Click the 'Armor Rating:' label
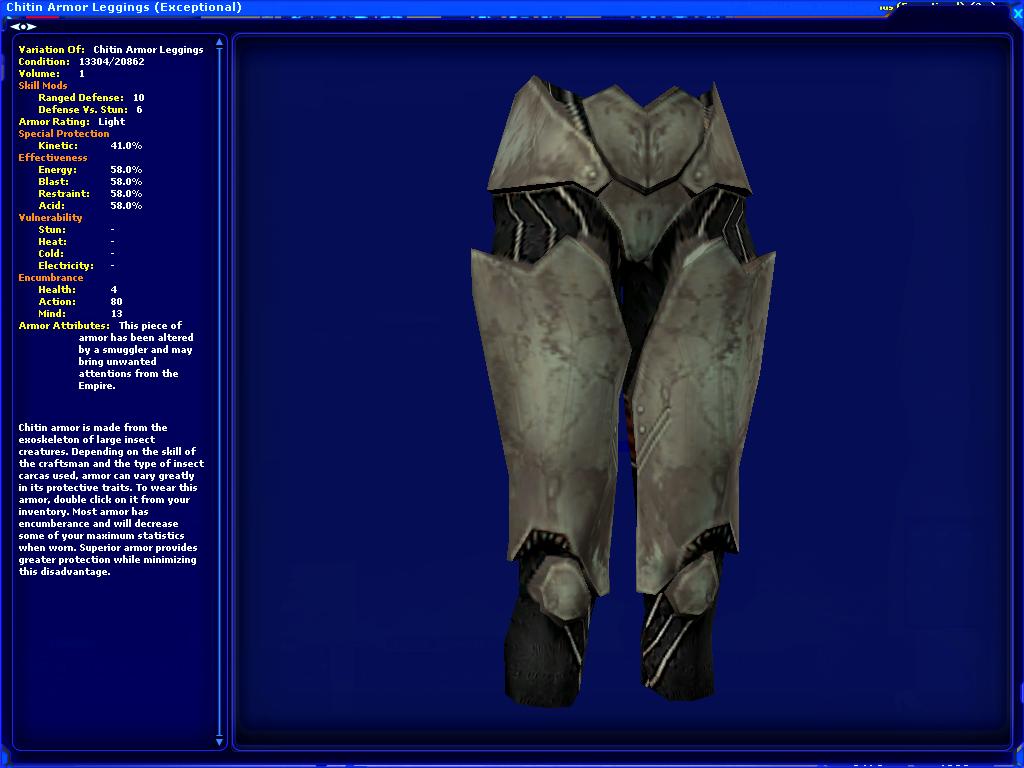Screen dimensions: 1024x768 pos(54,121)
